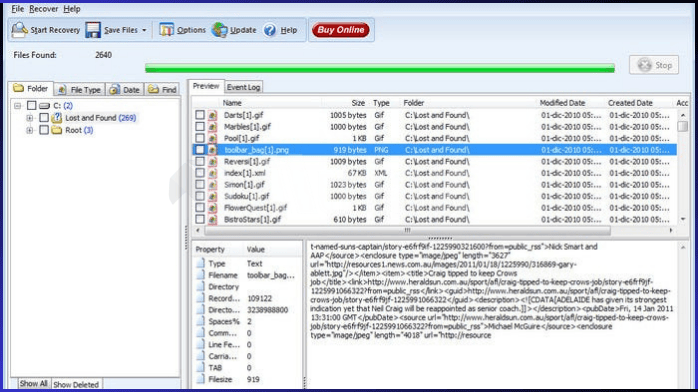Click the Show All button
This screenshot has width=698, height=392.
coord(33,384)
